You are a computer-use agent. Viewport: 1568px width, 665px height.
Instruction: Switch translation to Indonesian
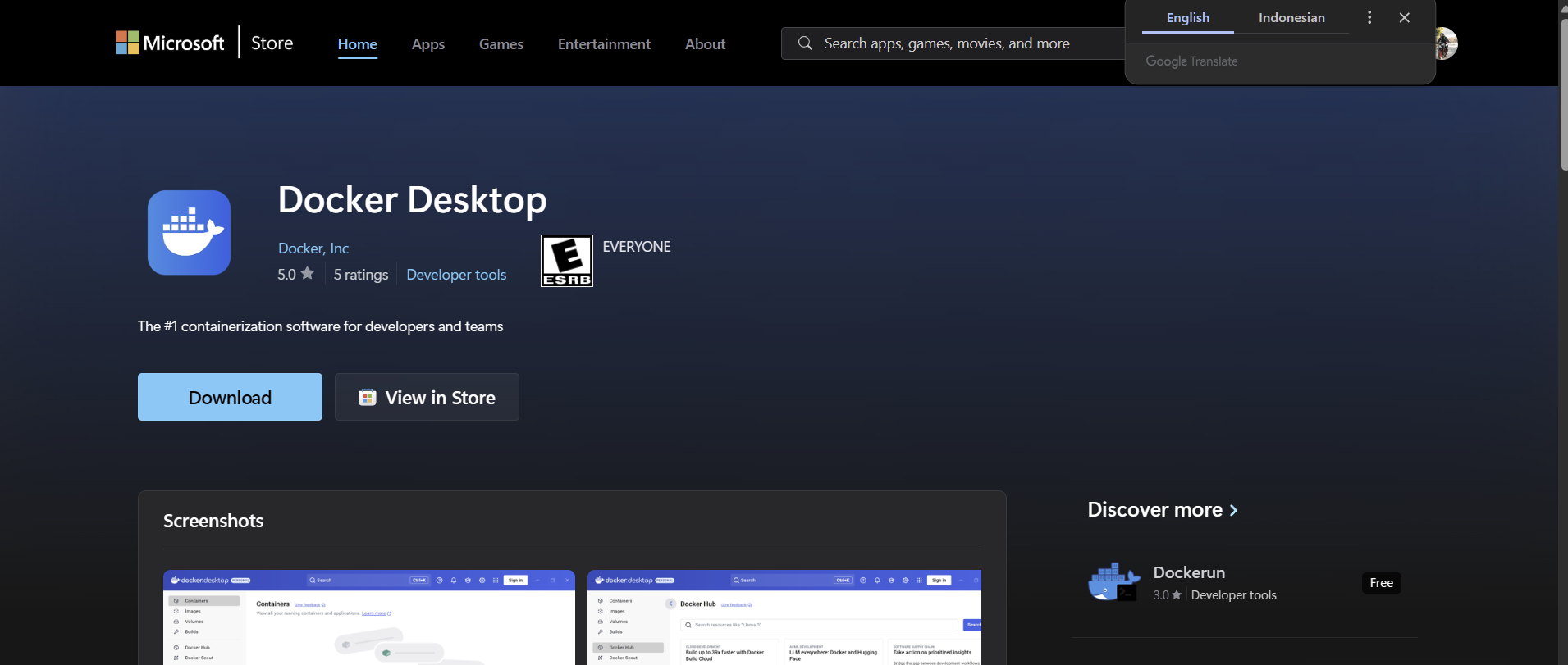coord(1291,17)
